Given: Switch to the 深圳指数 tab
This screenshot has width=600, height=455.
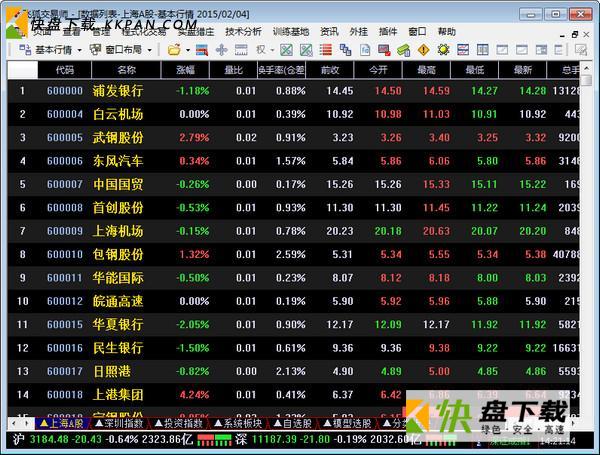Looking at the screenshot, I should 120,423.
